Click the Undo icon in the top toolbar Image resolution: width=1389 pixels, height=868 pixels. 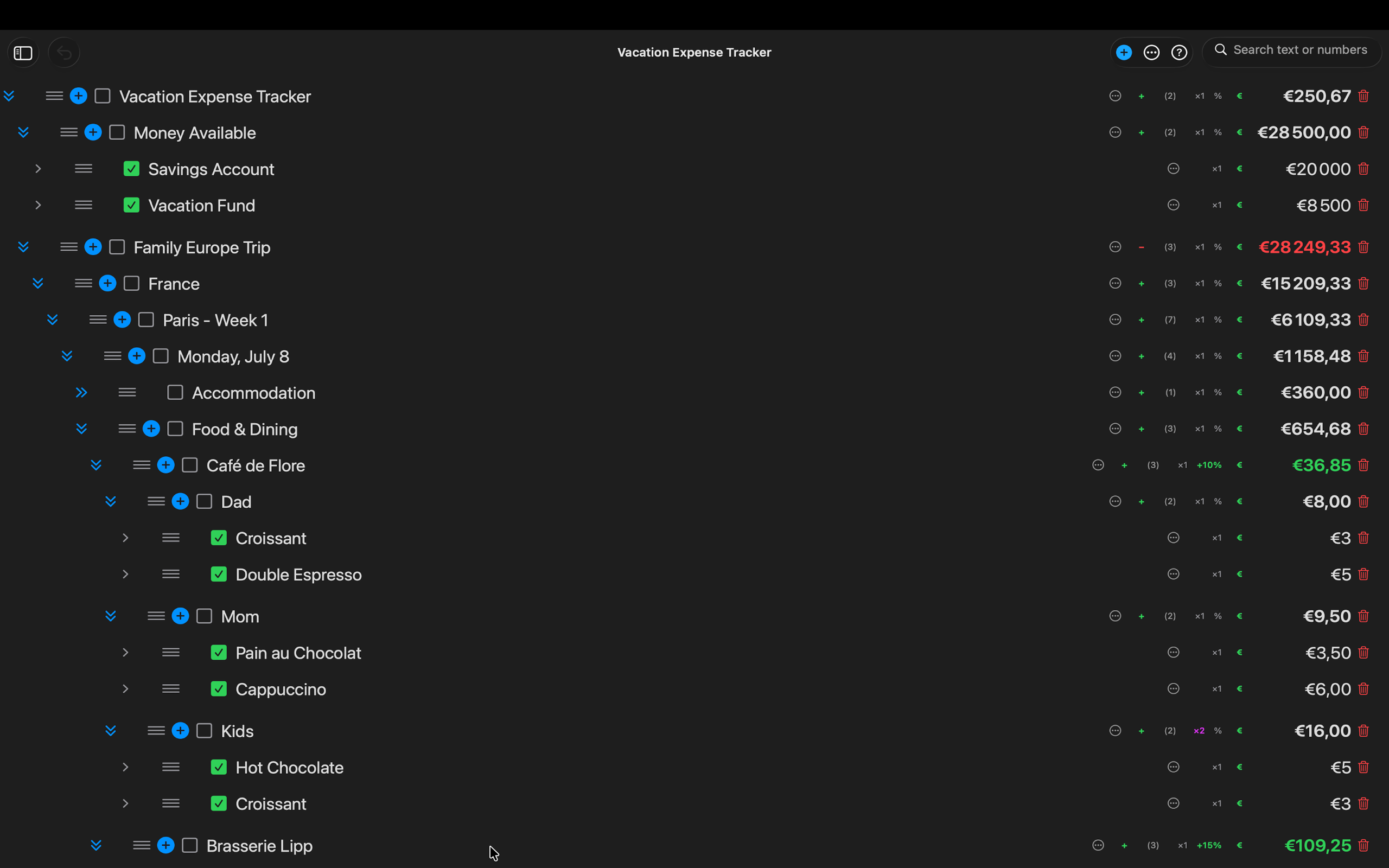(x=63, y=52)
